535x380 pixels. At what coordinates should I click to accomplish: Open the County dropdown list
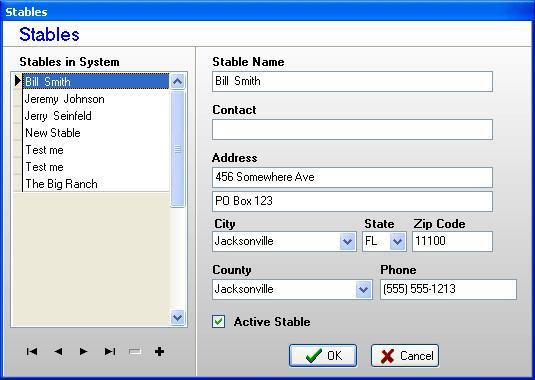click(363, 290)
